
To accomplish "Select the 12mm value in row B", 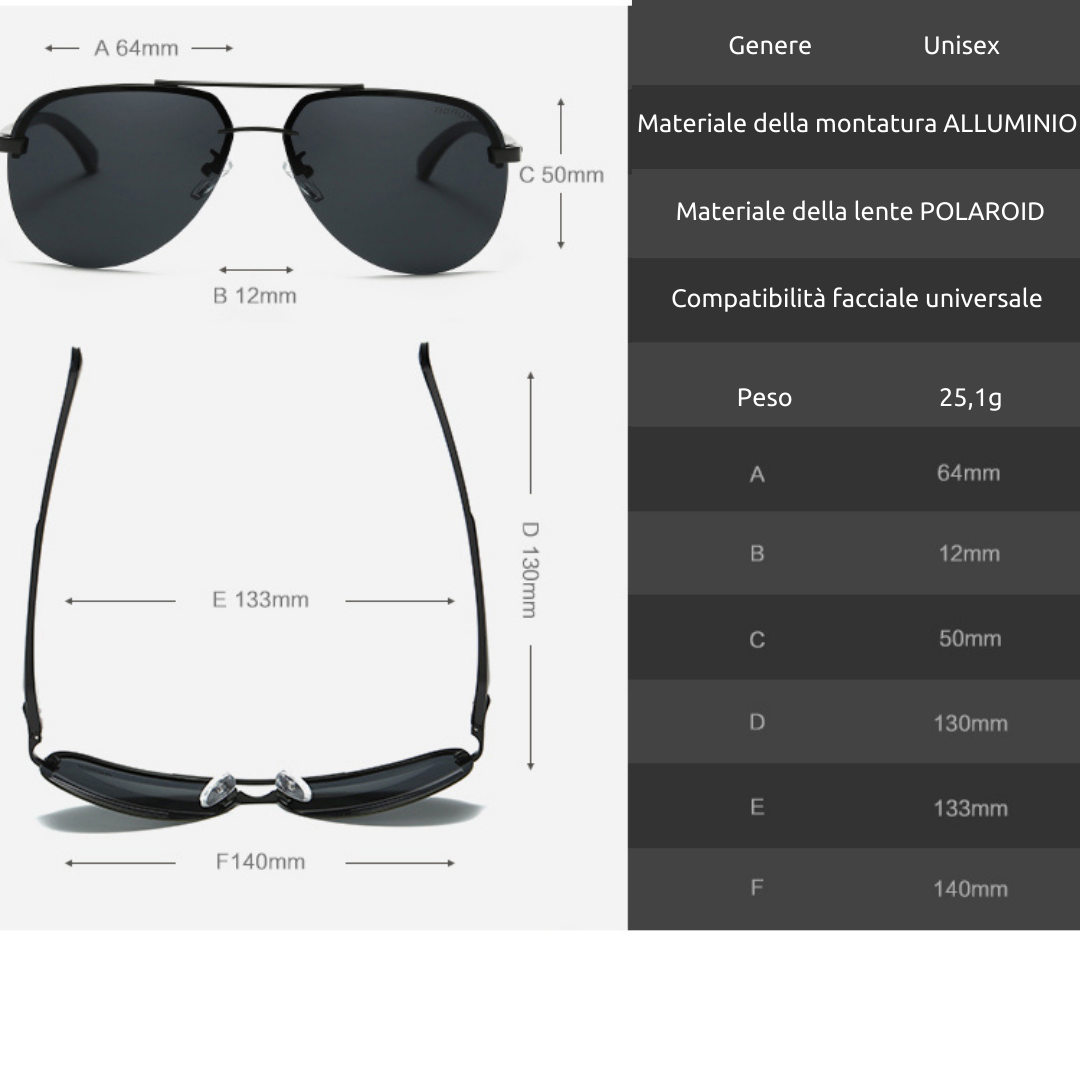I will [969, 553].
